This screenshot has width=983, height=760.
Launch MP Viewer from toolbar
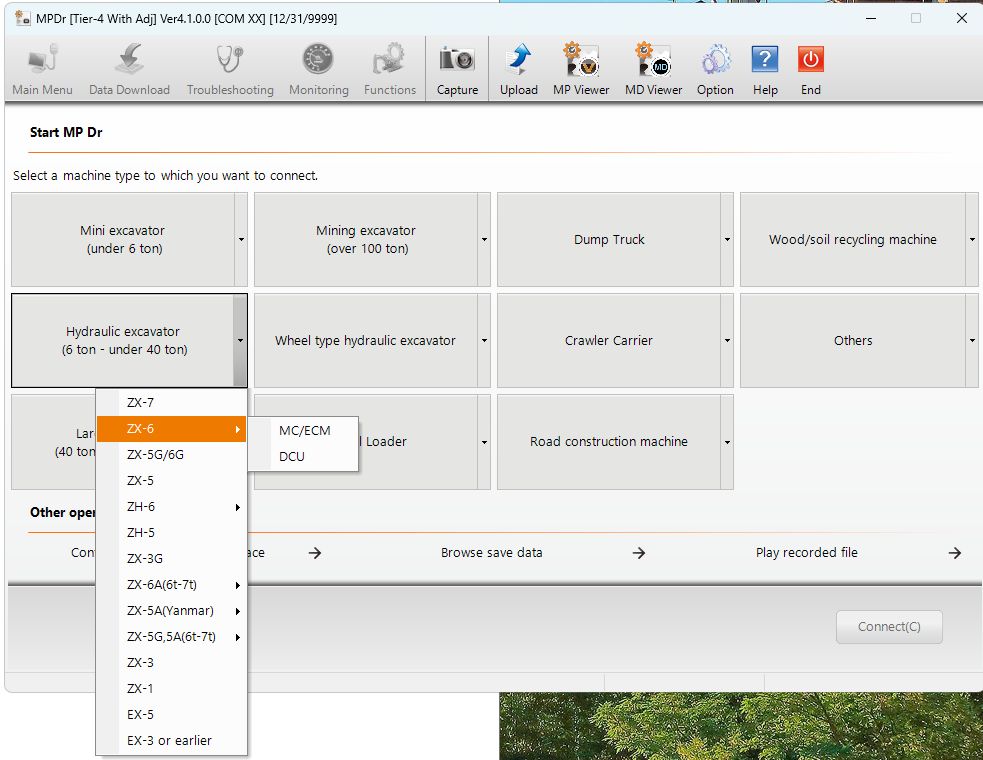[x=581, y=69]
